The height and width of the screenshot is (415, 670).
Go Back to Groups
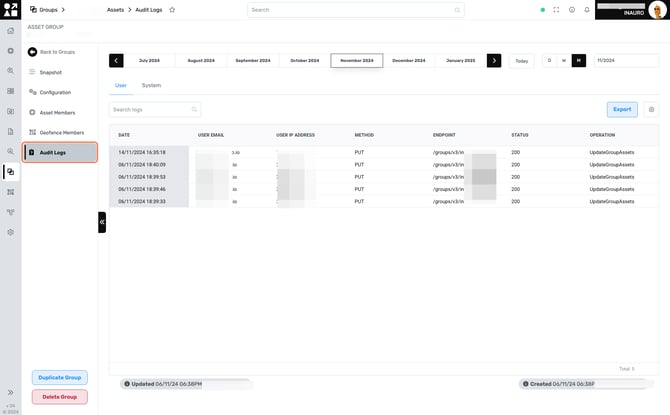point(51,52)
